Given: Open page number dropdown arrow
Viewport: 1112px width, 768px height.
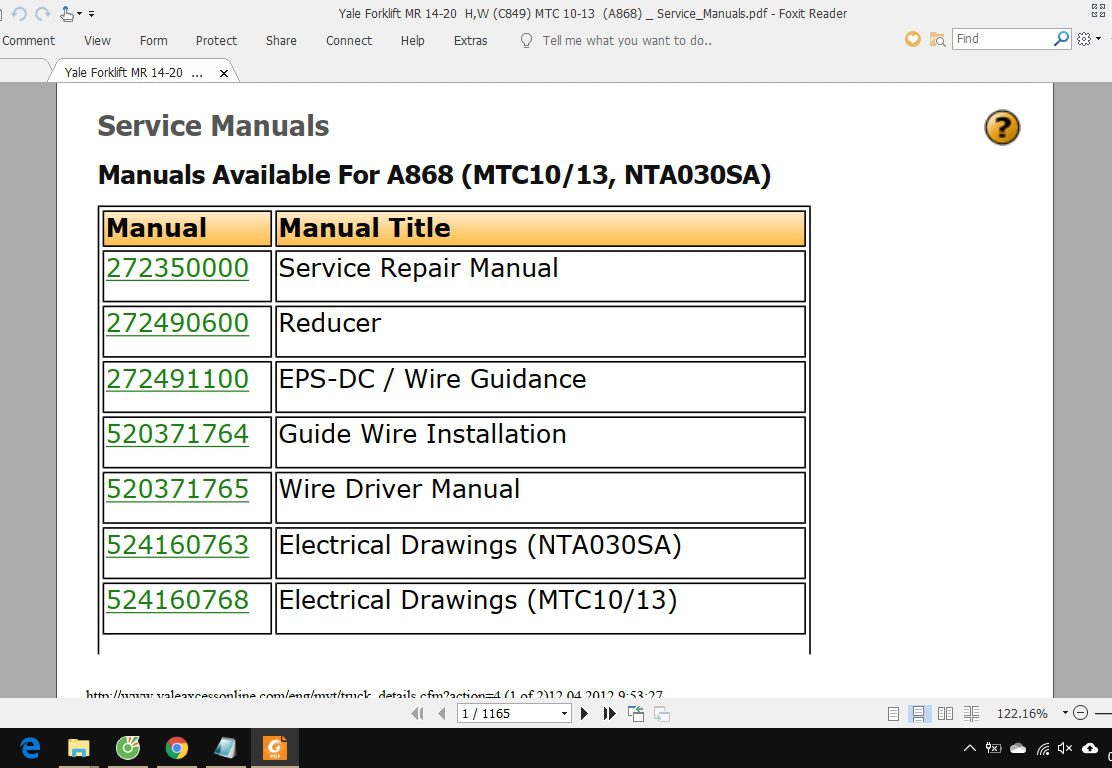Looking at the screenshot, I should tap(565, 713).
